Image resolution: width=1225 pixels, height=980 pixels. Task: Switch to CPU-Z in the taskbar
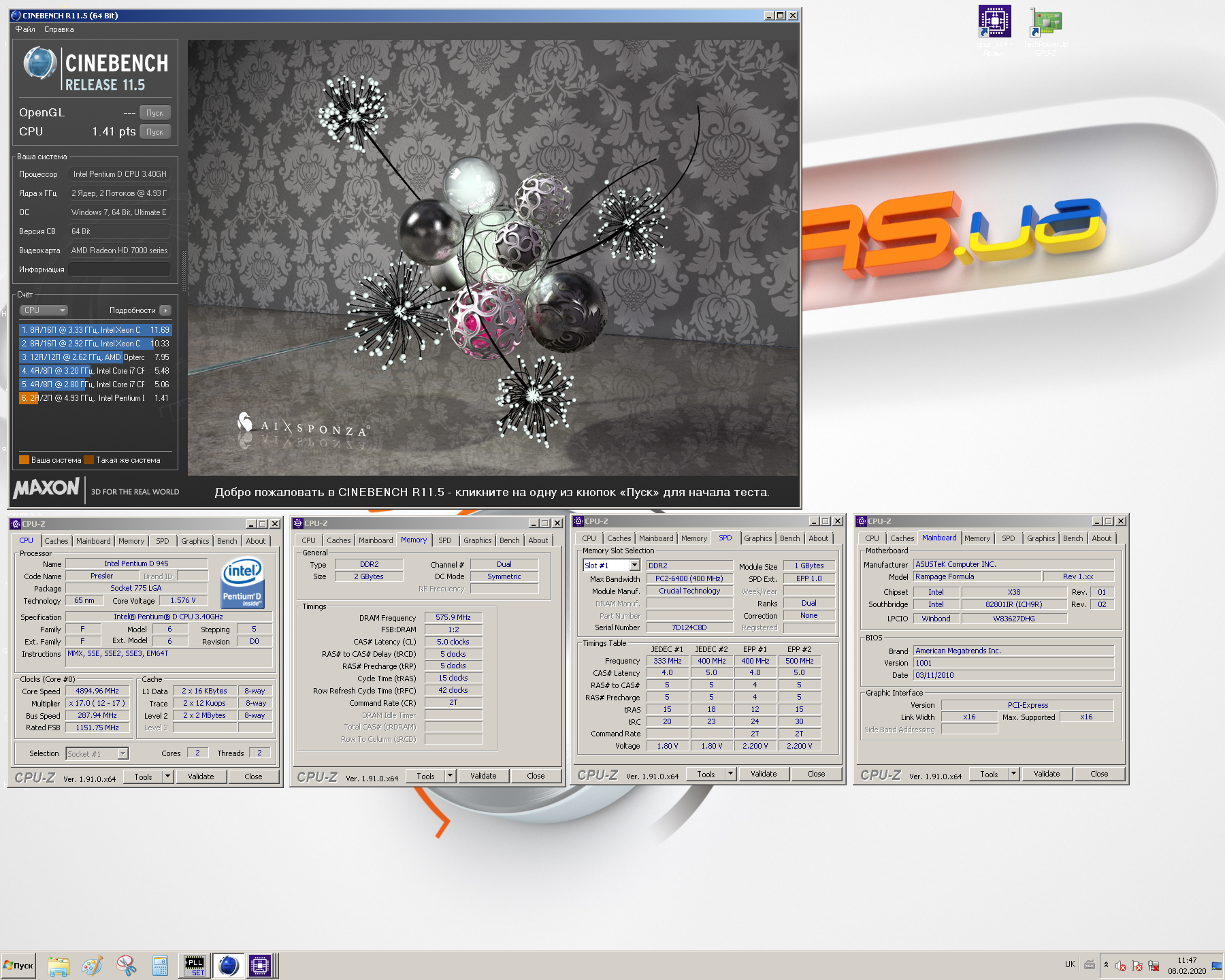[260, 966]
